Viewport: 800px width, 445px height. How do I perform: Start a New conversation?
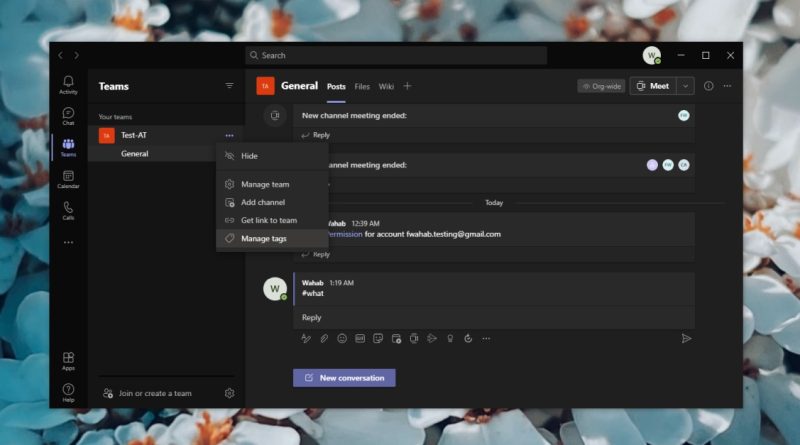coord(344,378)
